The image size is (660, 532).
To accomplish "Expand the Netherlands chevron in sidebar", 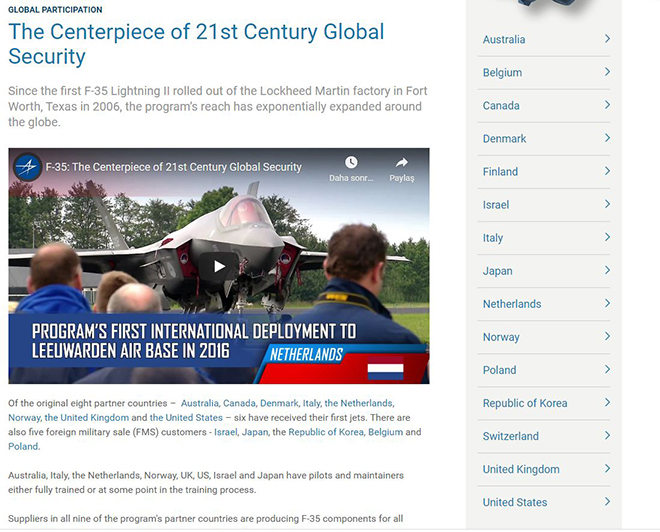I will click(x=607, y=303).
